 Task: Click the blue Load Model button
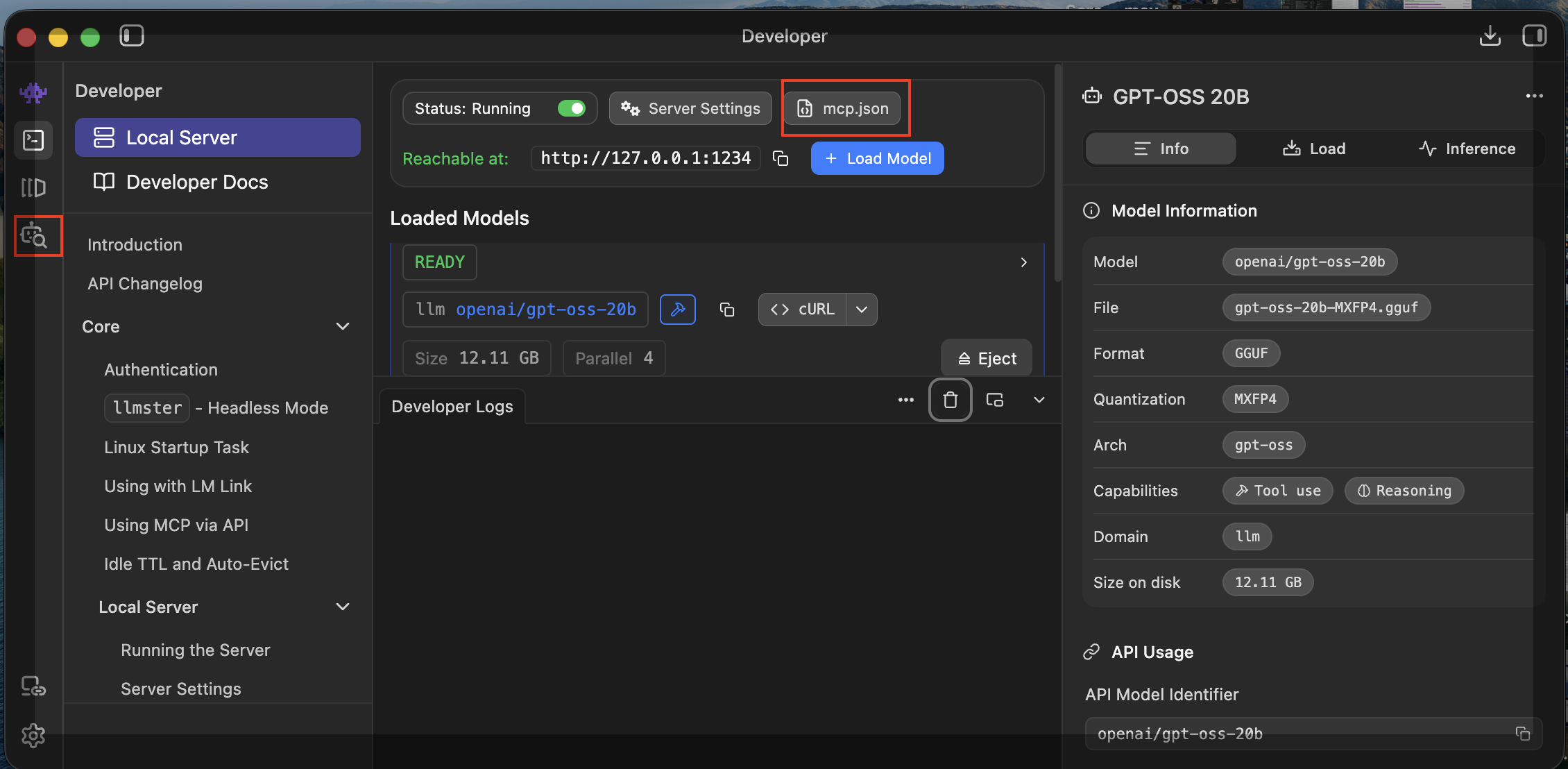tap(877, 158)
